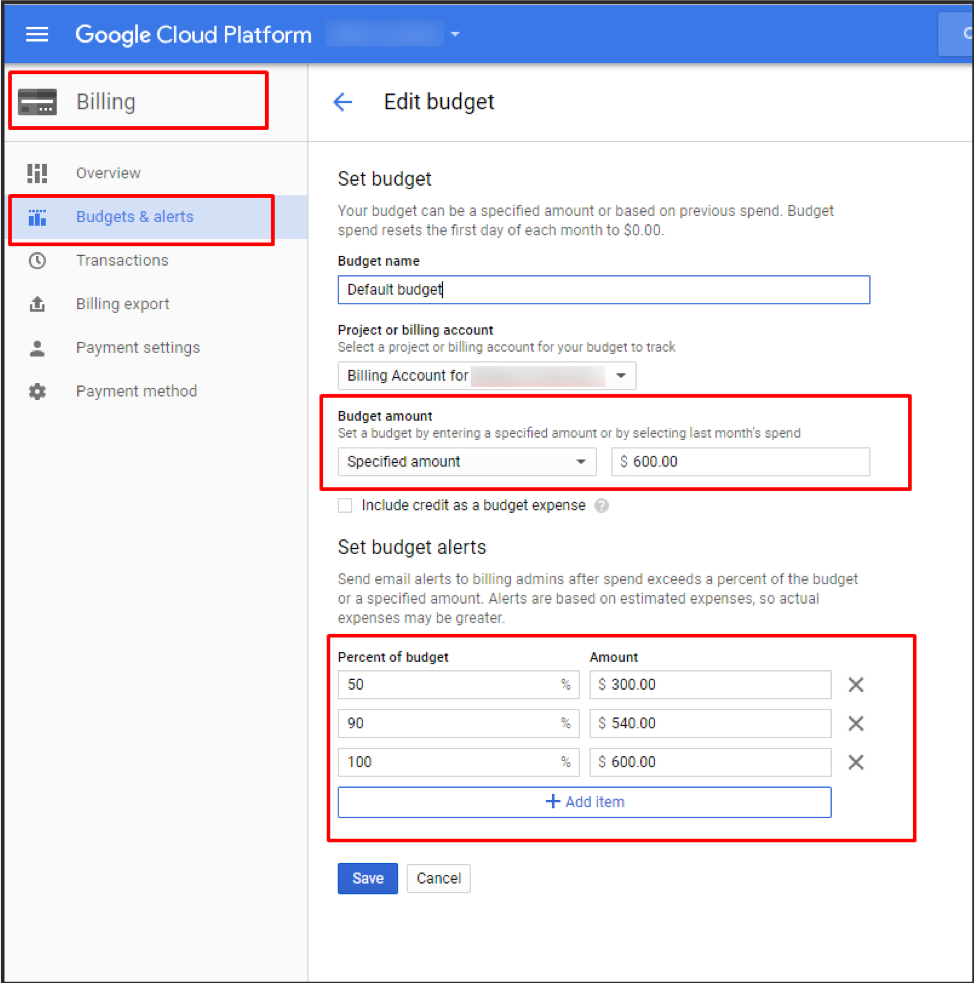Open the Billing Account dropdown

point(621,375)
